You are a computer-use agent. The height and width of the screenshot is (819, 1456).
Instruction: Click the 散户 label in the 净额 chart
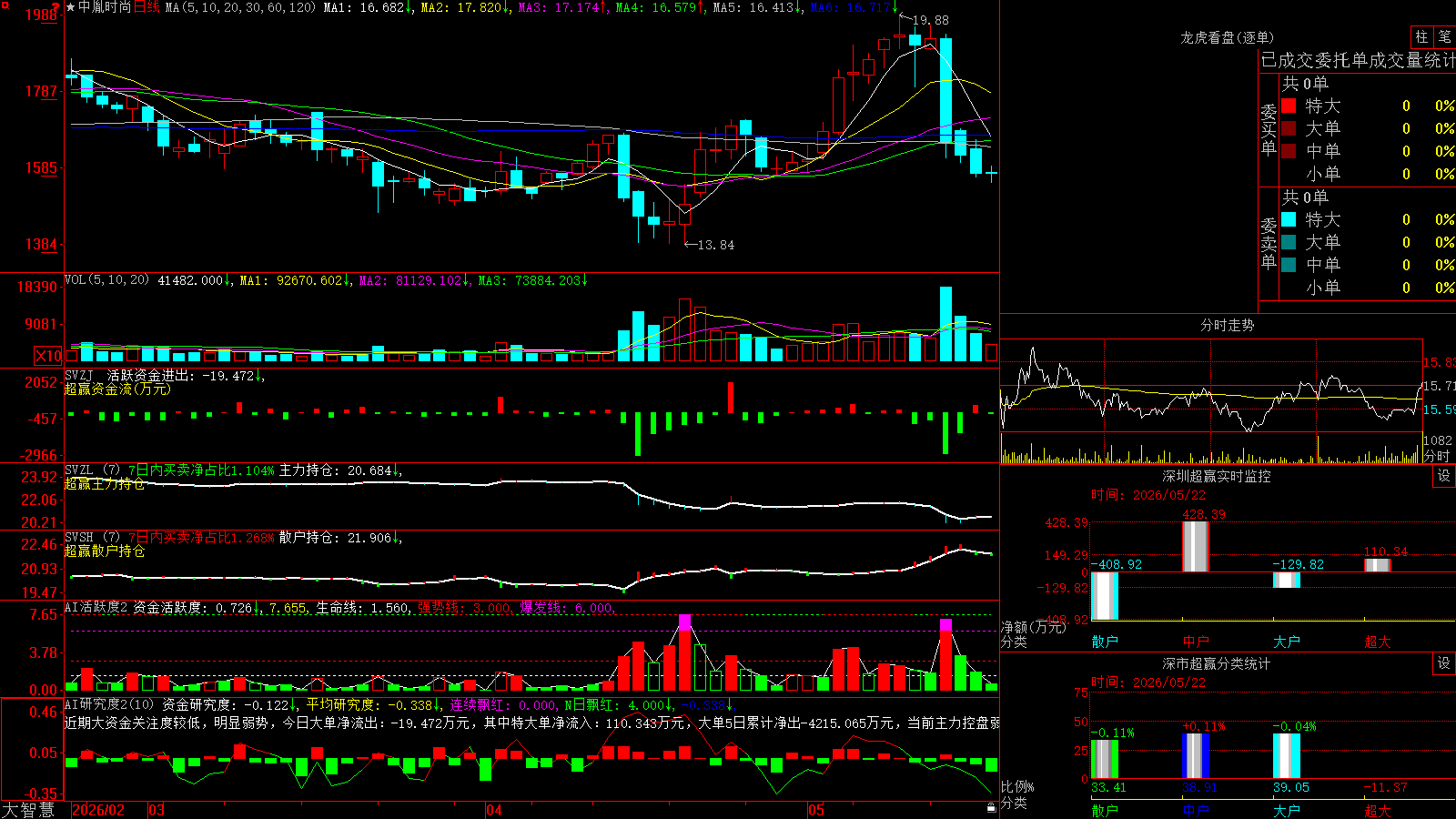click(x=1105, y=642)
